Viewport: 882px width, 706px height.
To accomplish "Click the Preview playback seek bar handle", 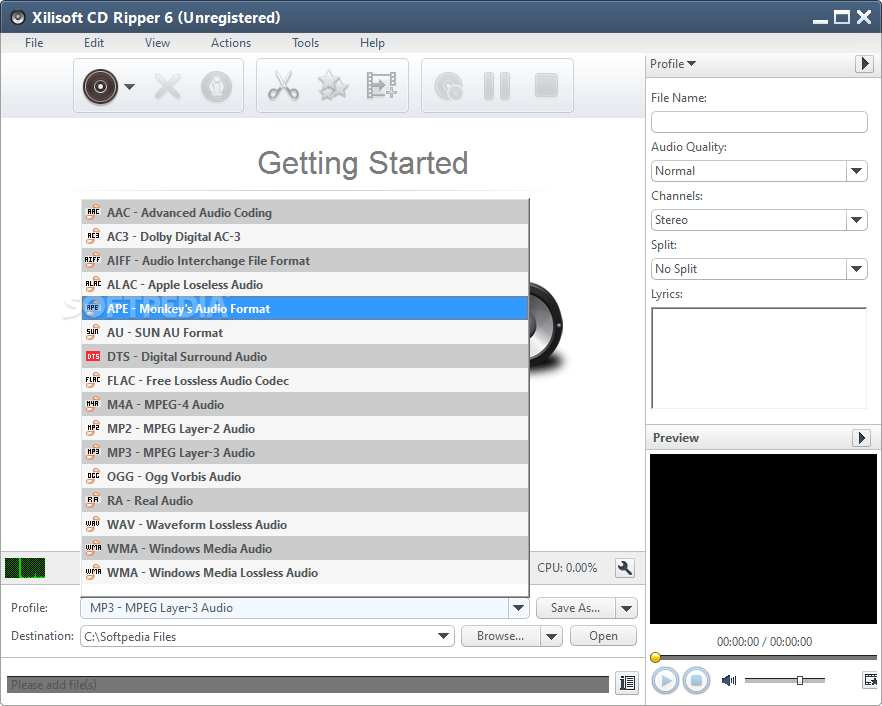I will pyautogui.click(x=655, y=657).
